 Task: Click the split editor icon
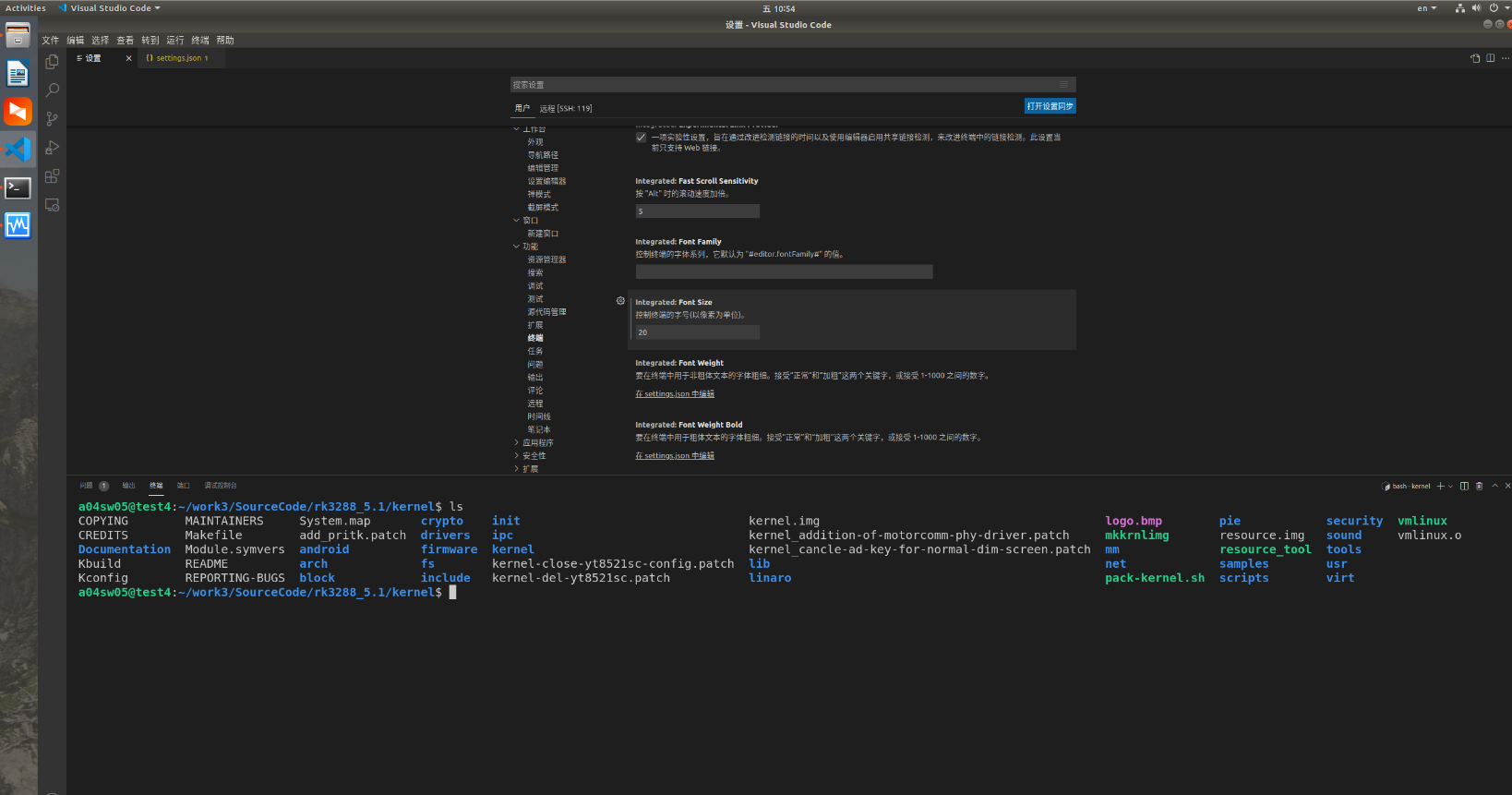point(1490,58)
